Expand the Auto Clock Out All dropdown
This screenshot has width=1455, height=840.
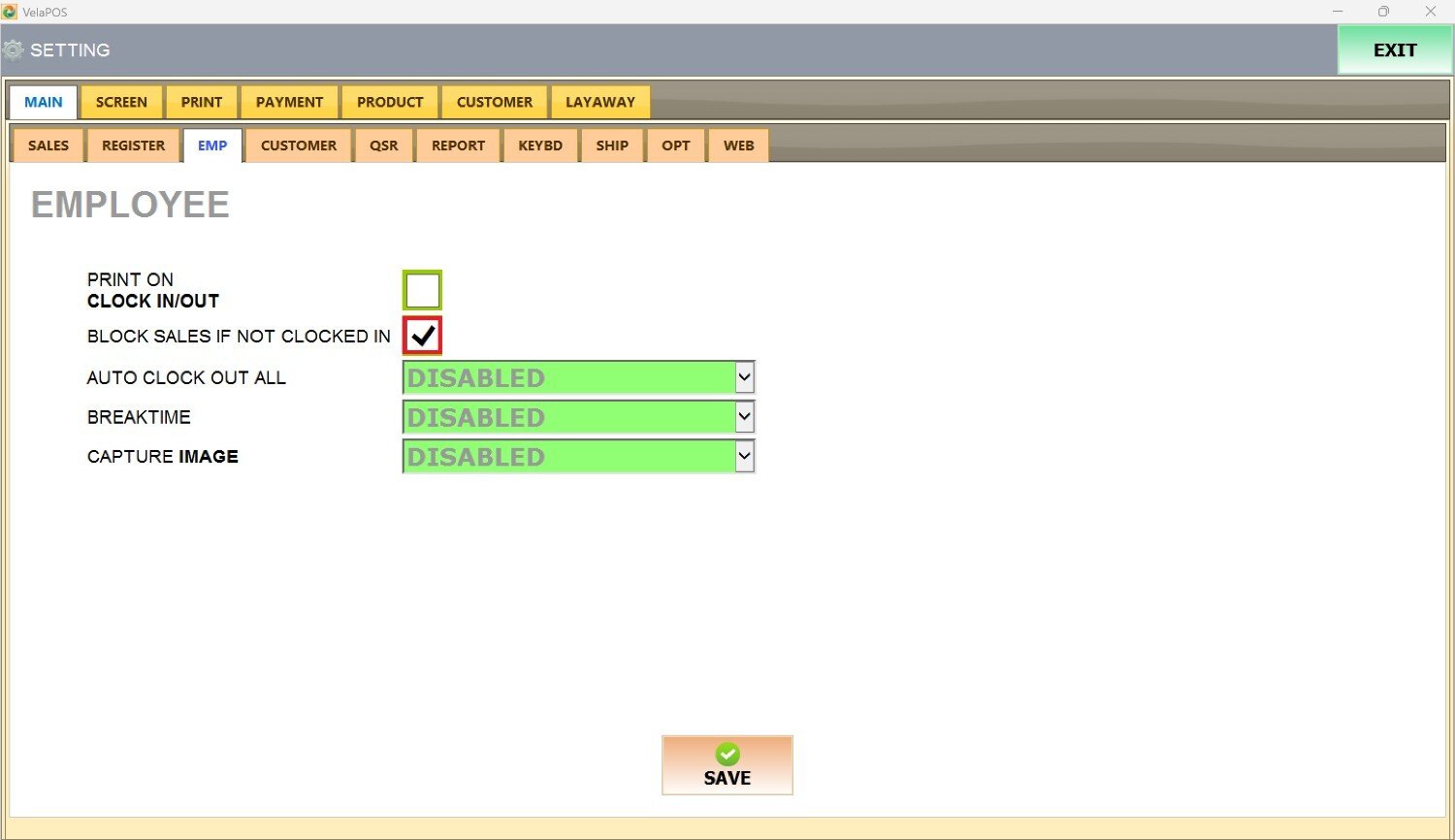[744, 377]
